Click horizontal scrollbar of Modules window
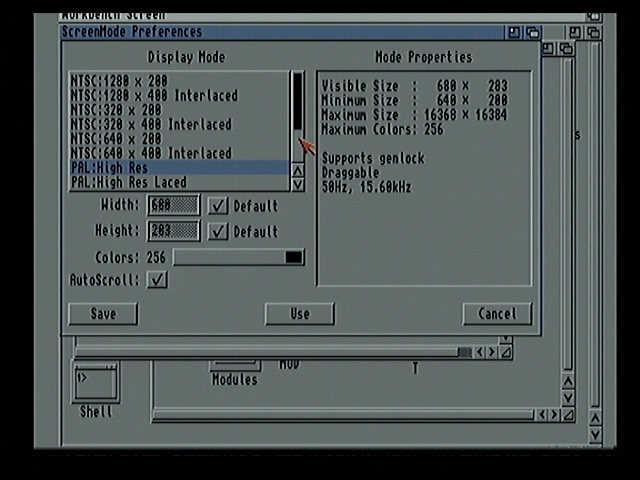 click(x=343, y=415)
